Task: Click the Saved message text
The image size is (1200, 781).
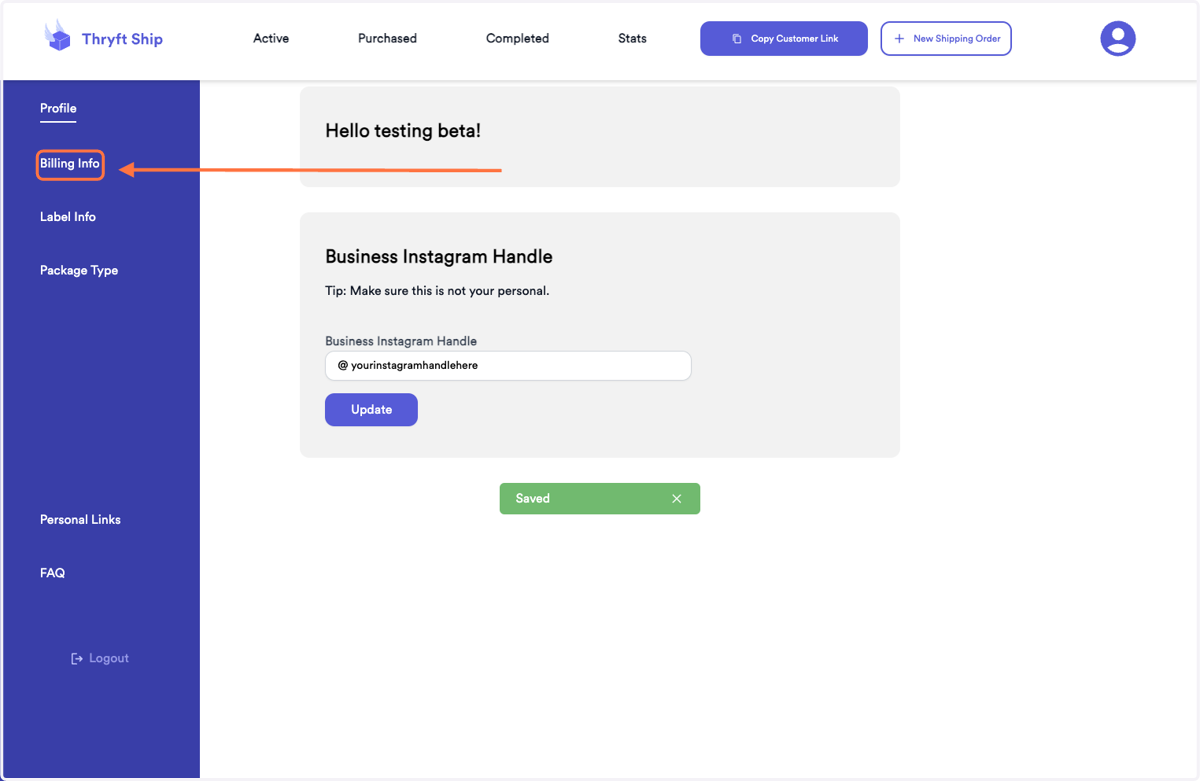Action: [x=533, y=498]
